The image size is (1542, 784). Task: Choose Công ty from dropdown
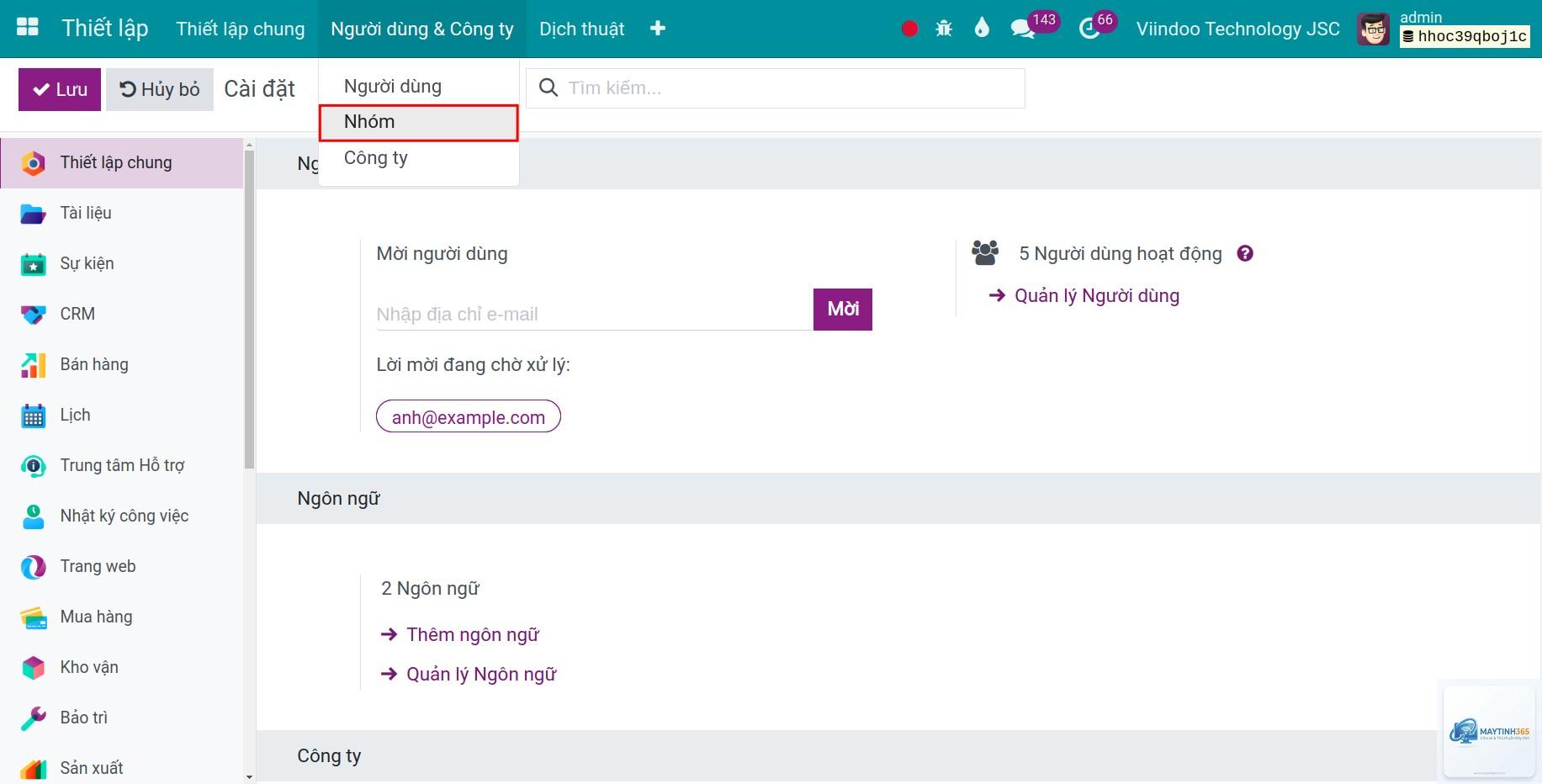pos(418,158)
